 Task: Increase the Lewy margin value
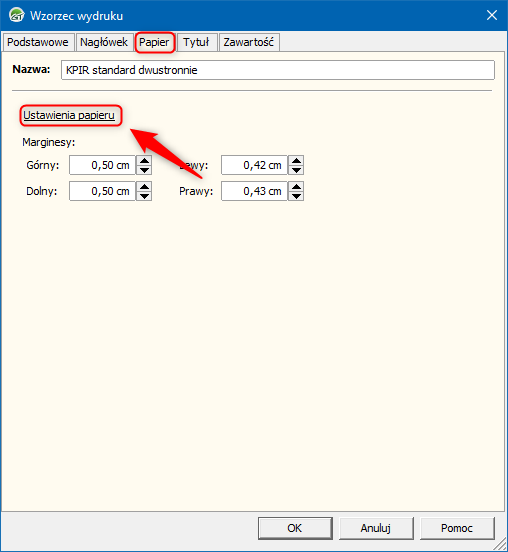296,161
